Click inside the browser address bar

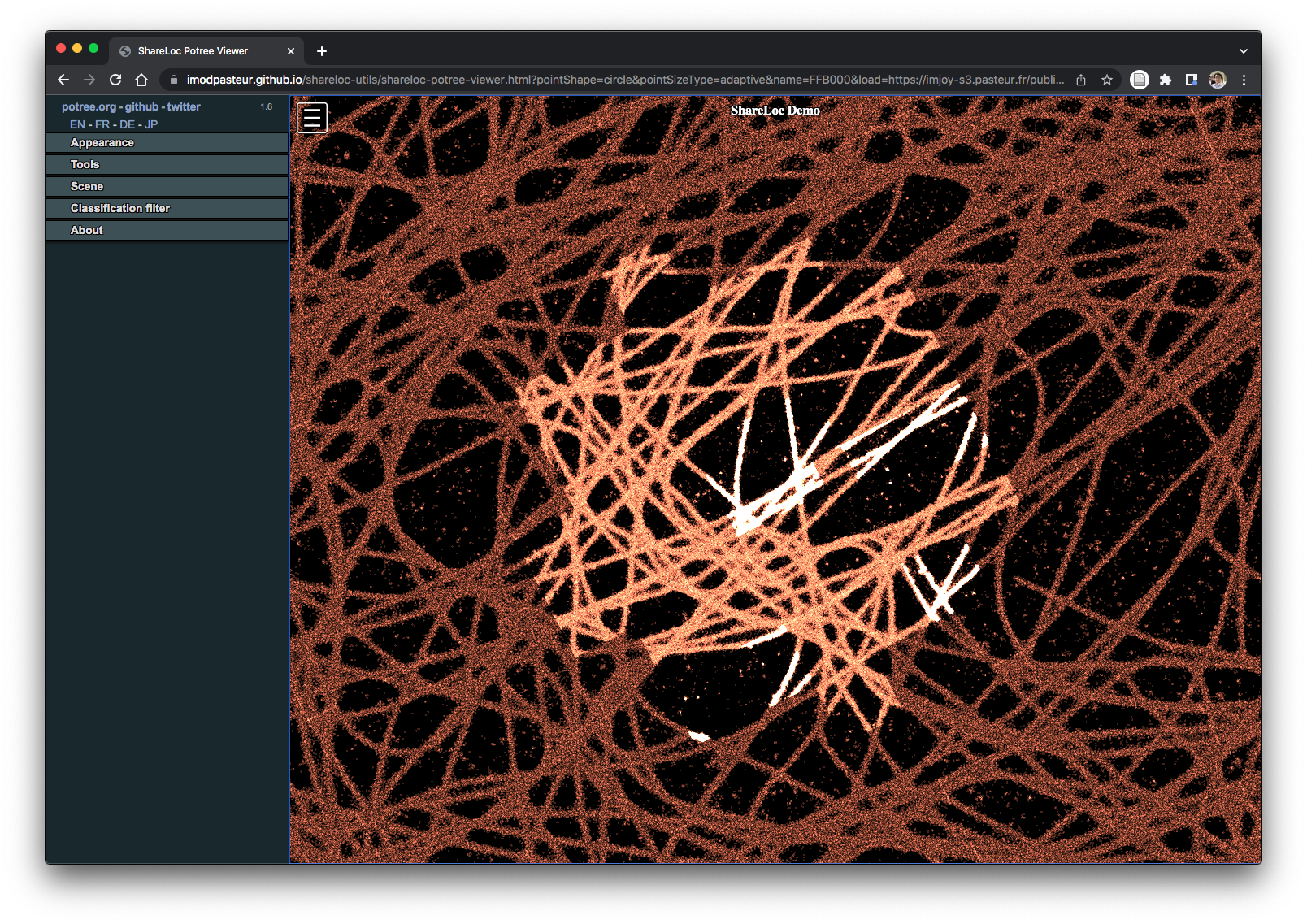point(569,80)
